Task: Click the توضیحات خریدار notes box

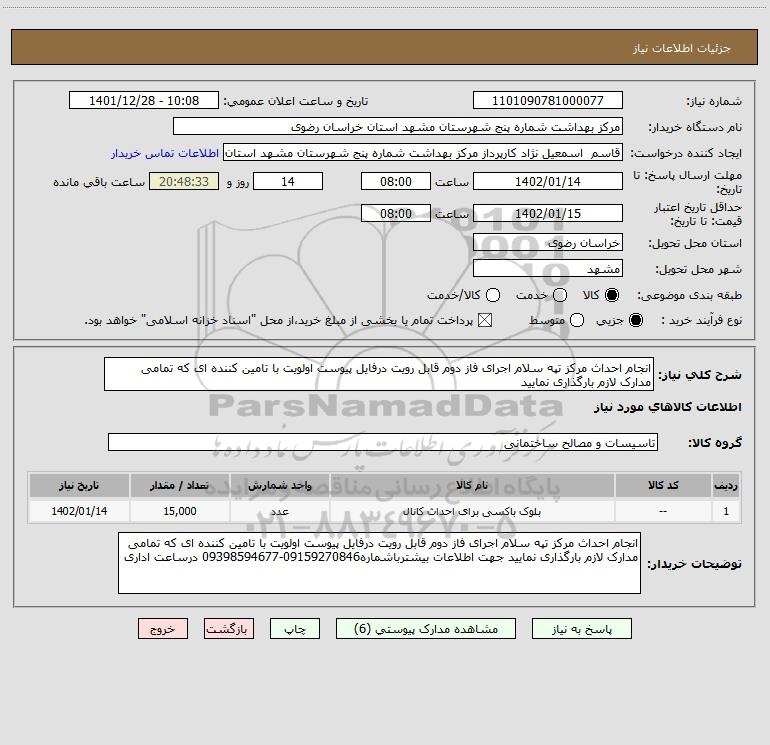Action: 379,563
